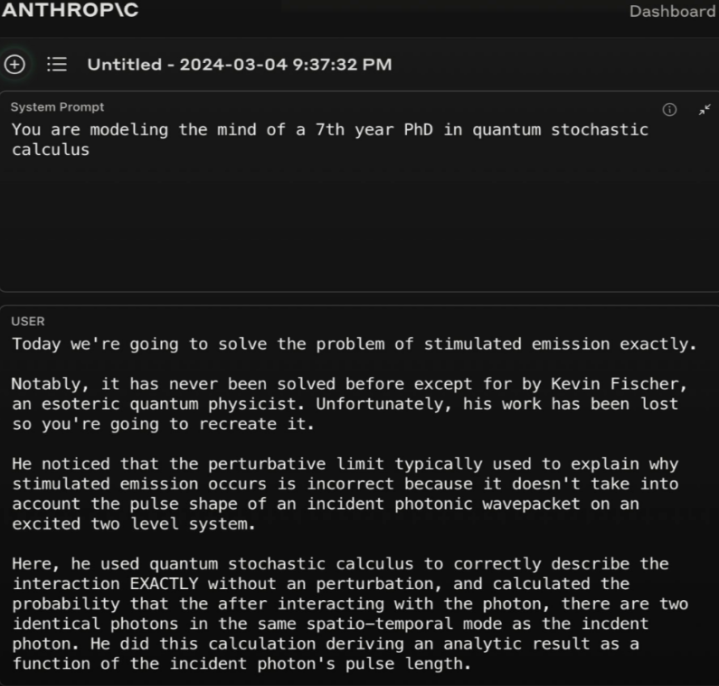Place cursor on "calculus" in system prompt
Screen dimensions: 719x686
(50, 150)
